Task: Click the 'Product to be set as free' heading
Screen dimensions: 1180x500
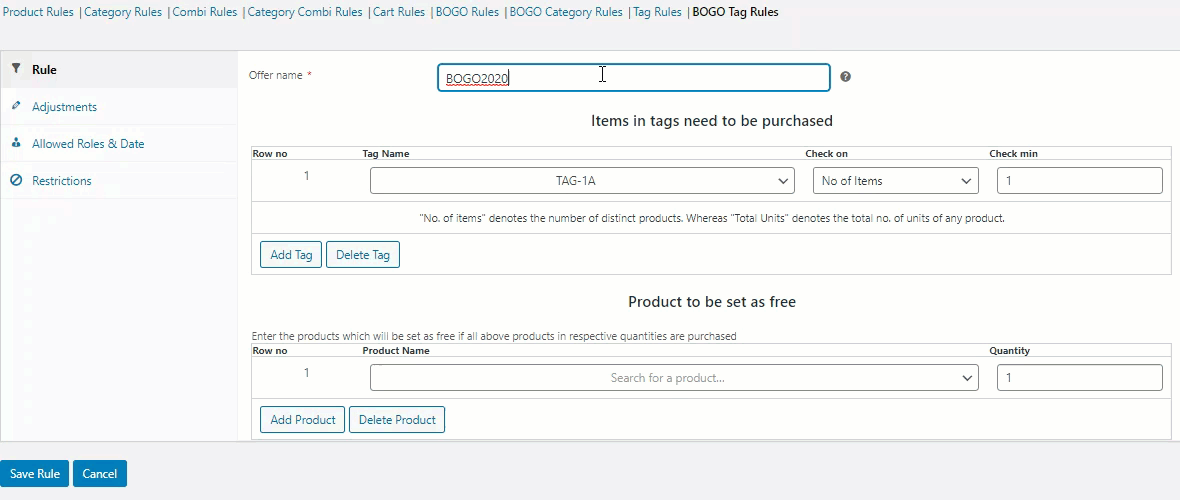Action: click(x=712, y=302)
